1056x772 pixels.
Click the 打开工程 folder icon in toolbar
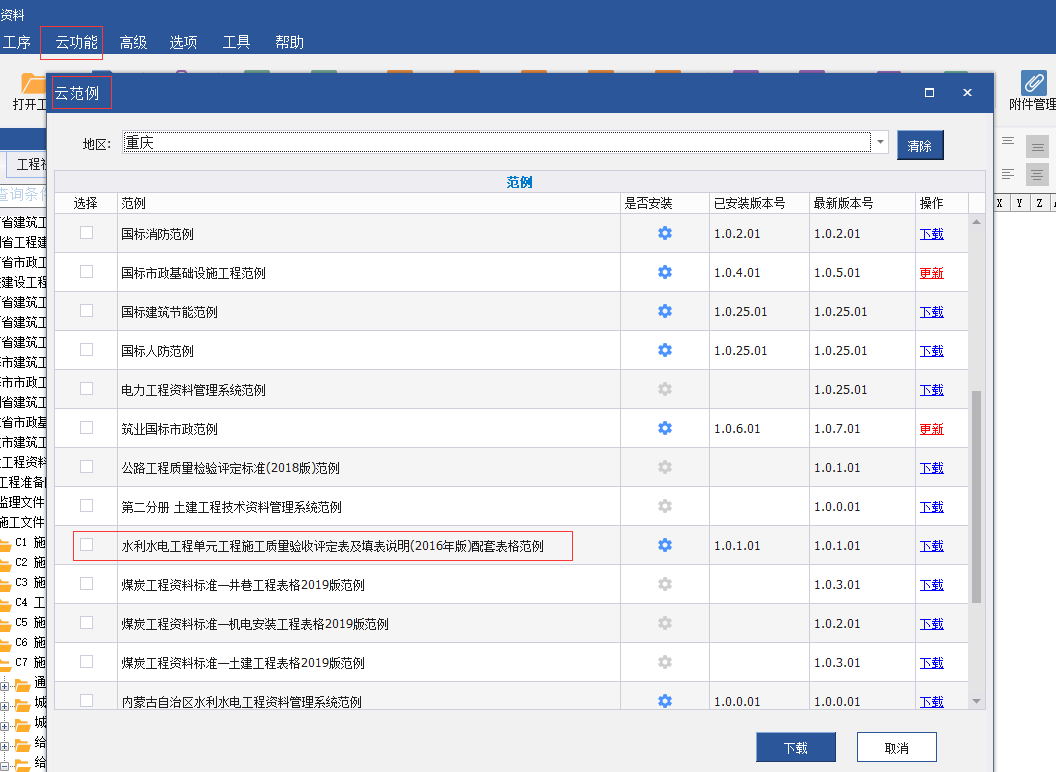coord(33,83)
